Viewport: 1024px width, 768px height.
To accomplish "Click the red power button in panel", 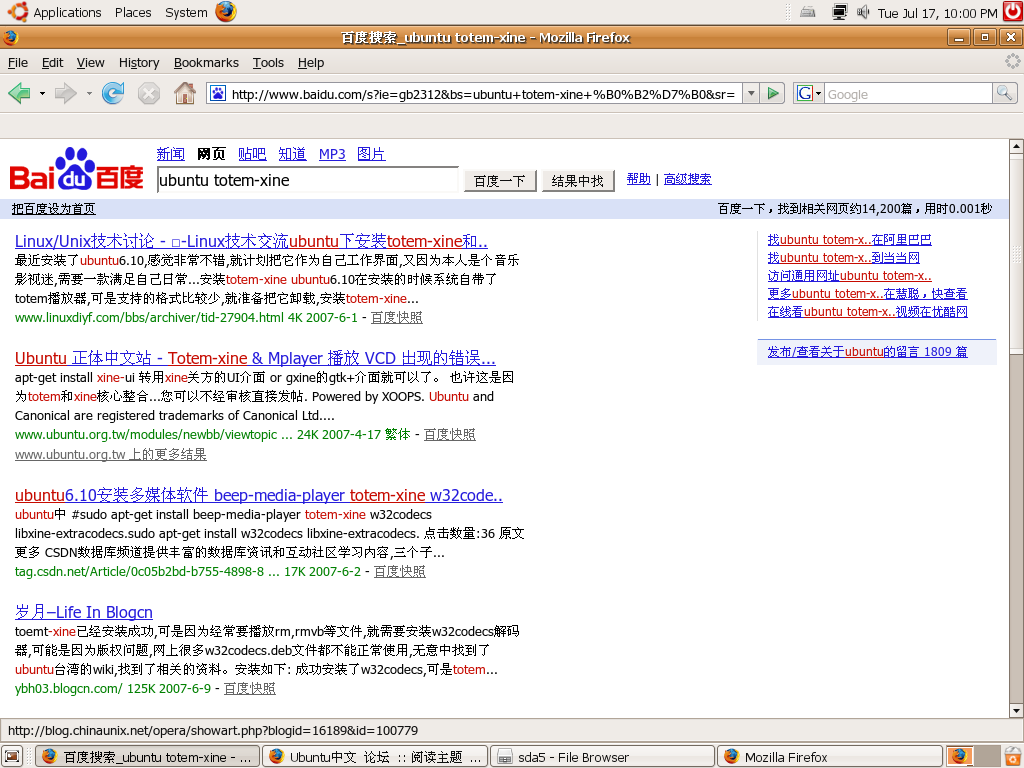I will click(1013, 12).
